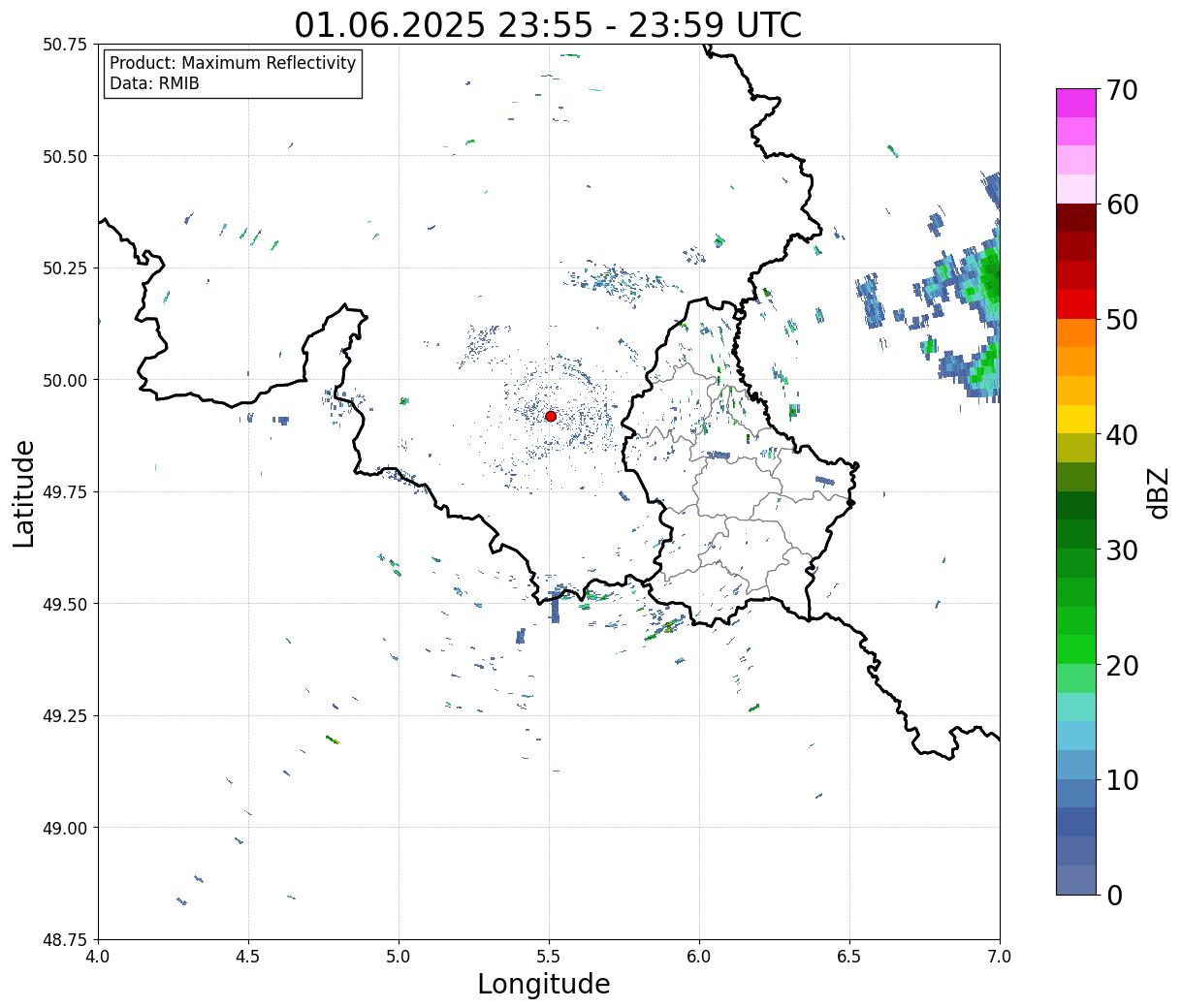This screenshot has height=1008, width=1182.
Task: Click the bright red swatch just above 50
Action: coord(1076,304)
